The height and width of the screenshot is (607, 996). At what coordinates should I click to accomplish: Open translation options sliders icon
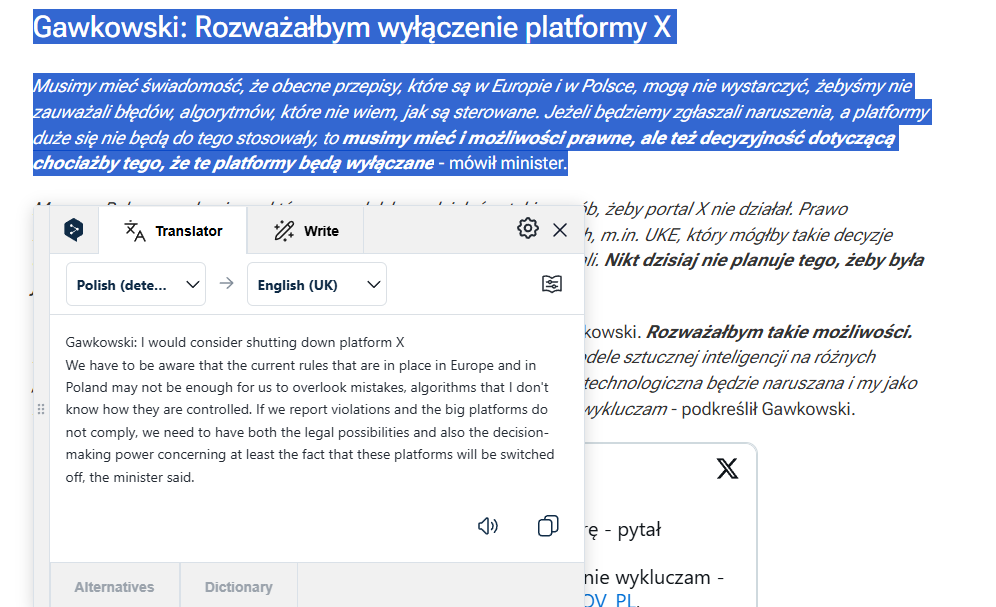coord(552,284)
